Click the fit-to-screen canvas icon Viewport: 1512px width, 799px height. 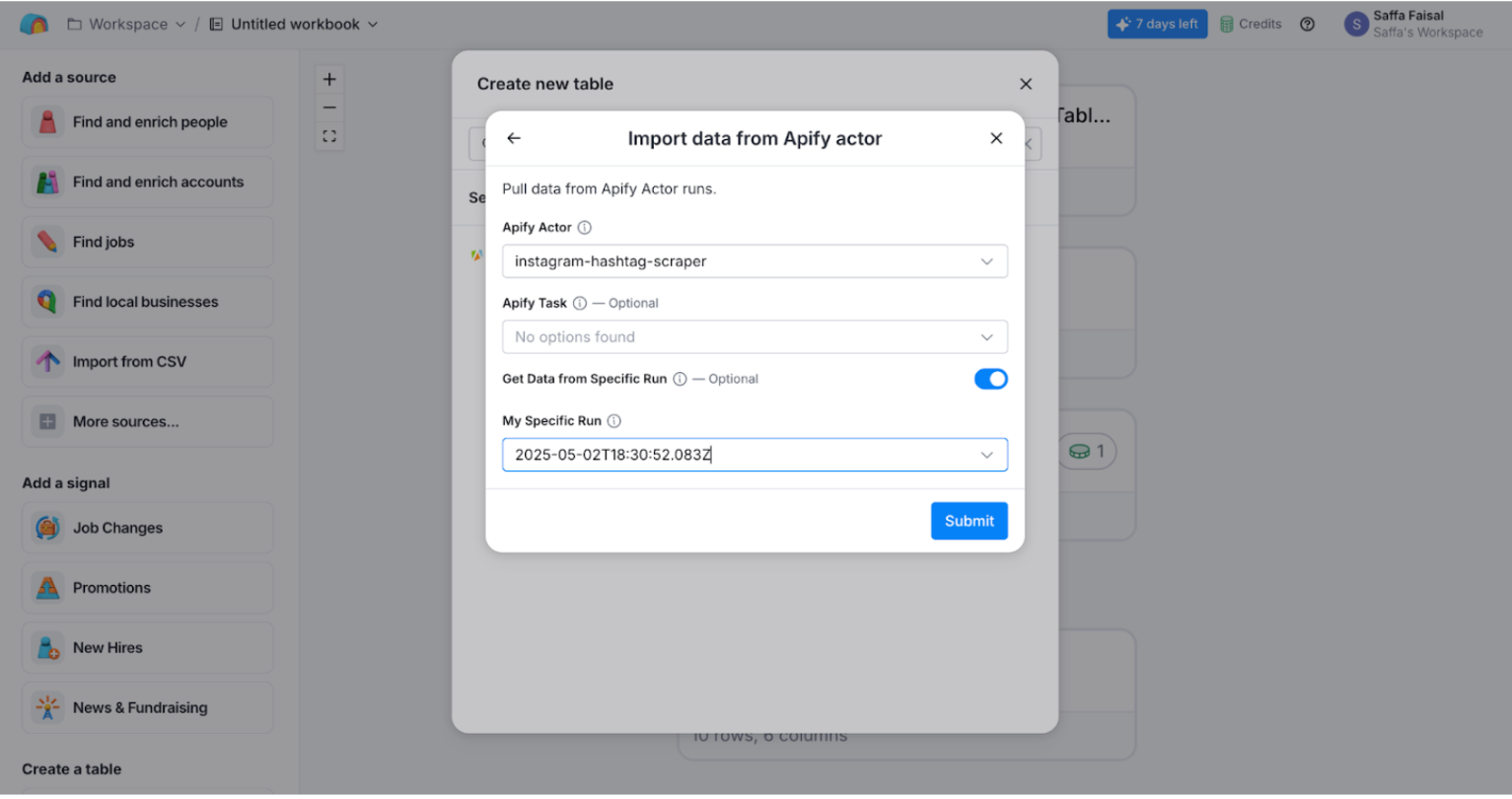(x=329, y=136)
